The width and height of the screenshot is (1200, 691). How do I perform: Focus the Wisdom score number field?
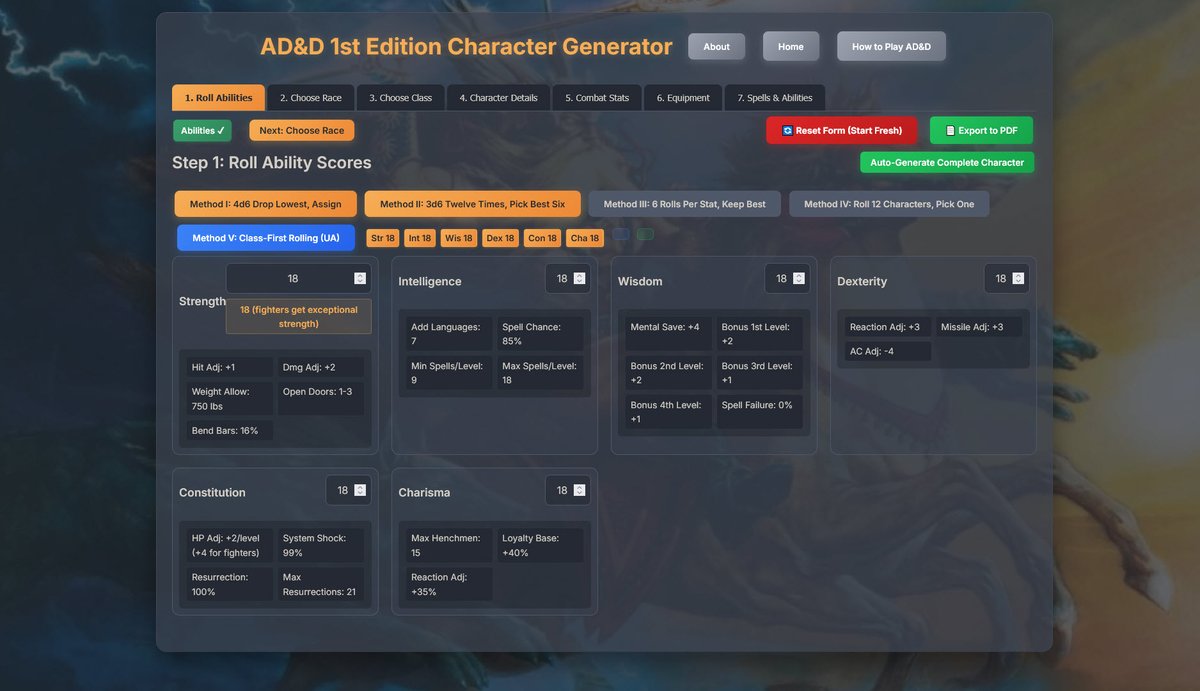tap(787, 279)
